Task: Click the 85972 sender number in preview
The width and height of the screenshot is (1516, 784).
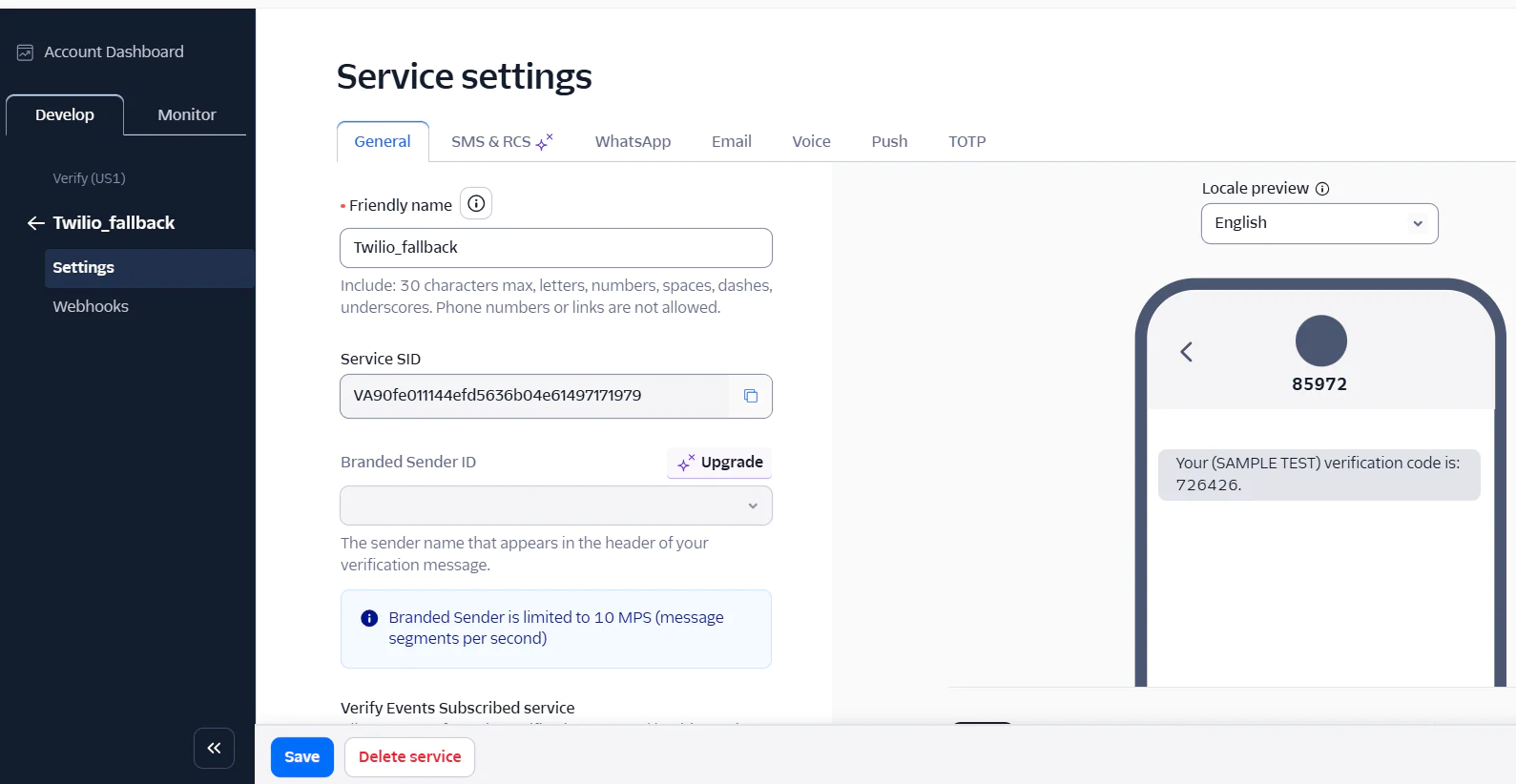Action: point(1319,384)
